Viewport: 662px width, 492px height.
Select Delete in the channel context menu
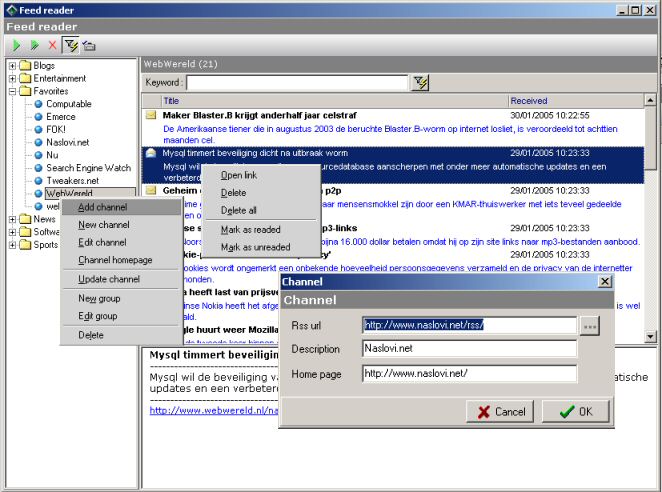tap(121, 335)
